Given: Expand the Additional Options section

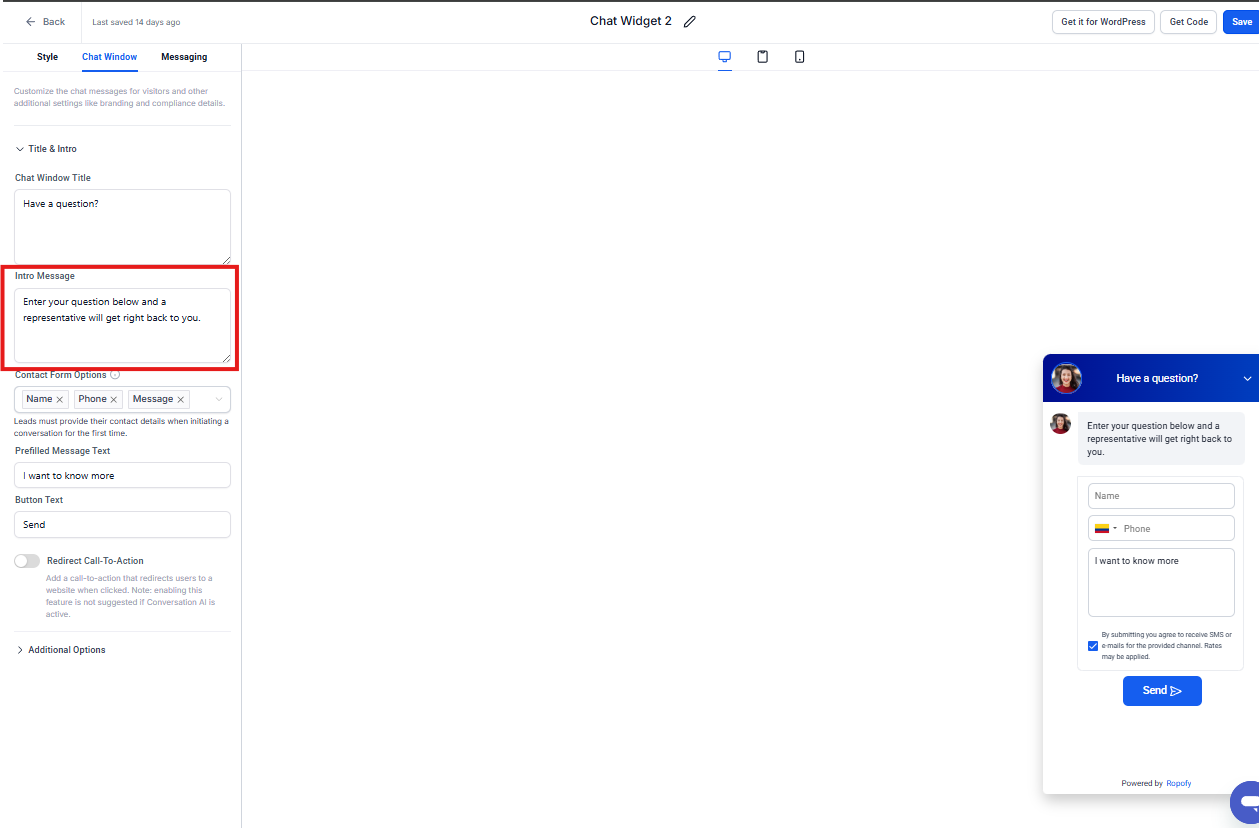Looking at the screenshot, I should click(20, 650).
